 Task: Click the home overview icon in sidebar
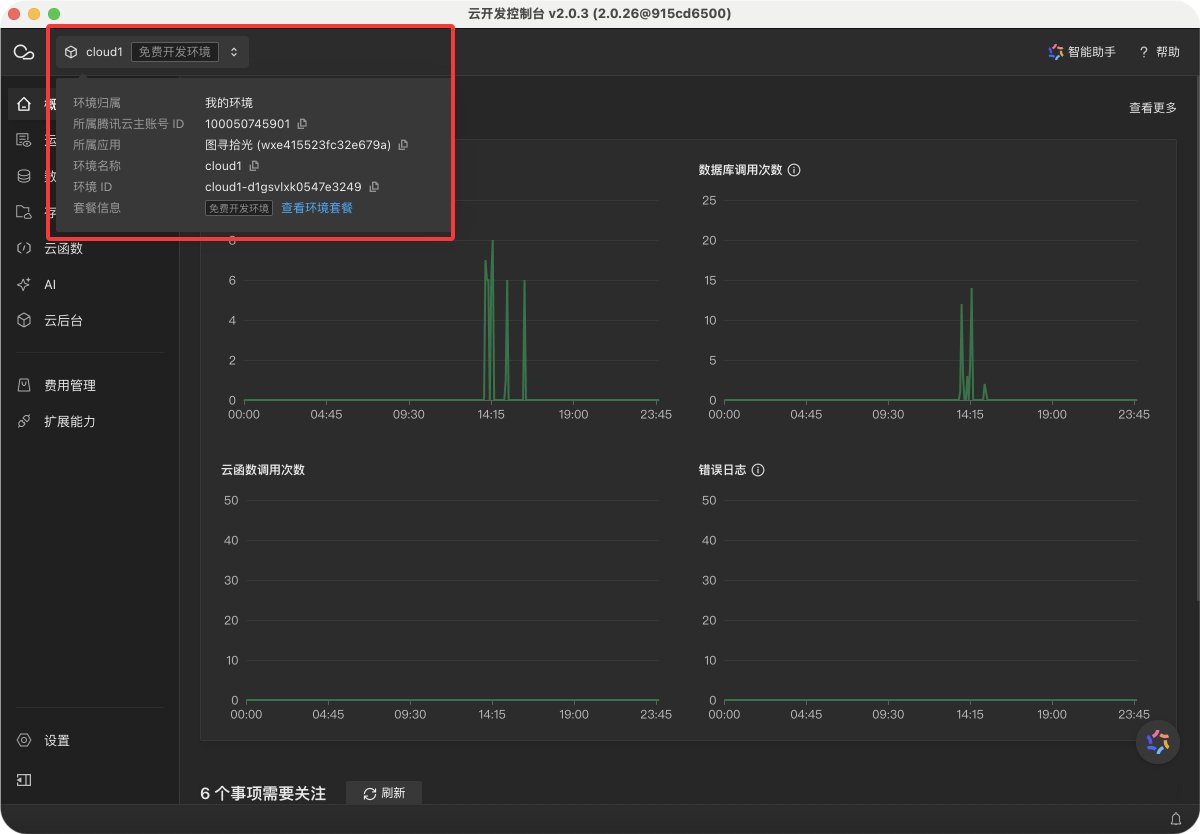point(24,104)
